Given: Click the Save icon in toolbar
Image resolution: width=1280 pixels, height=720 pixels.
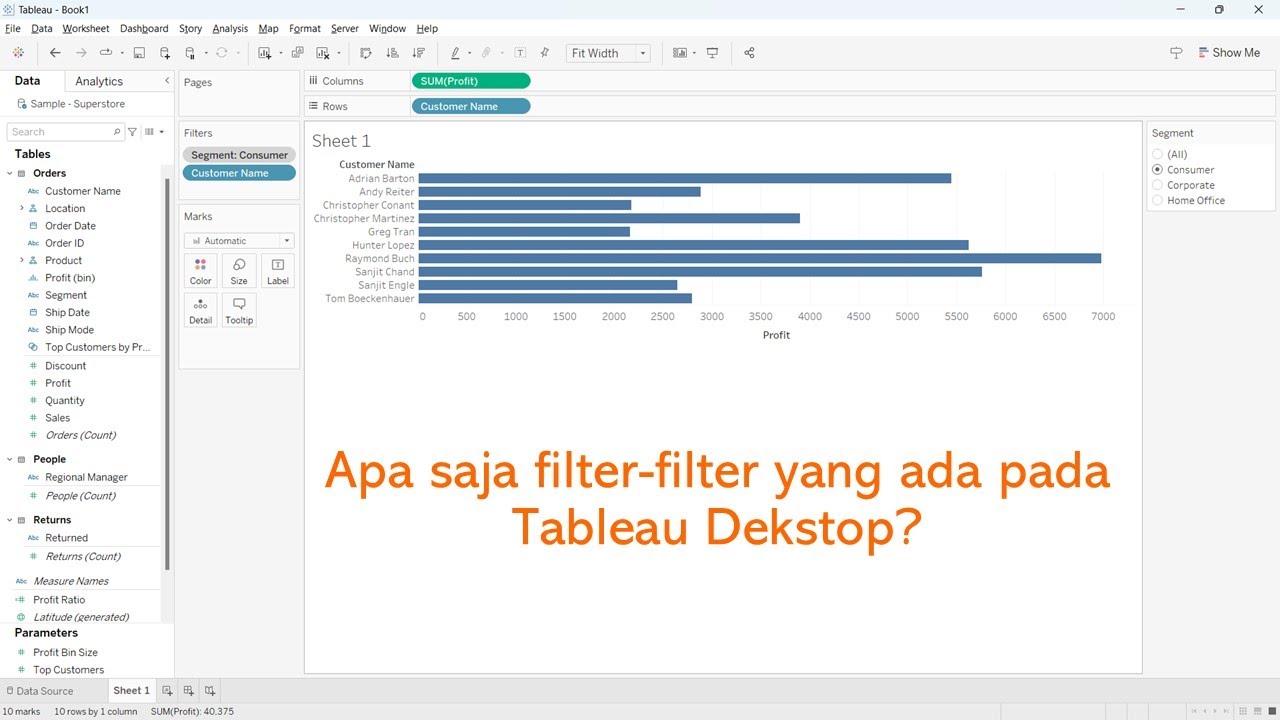Looking at the screenshot, I should (139, 53).
